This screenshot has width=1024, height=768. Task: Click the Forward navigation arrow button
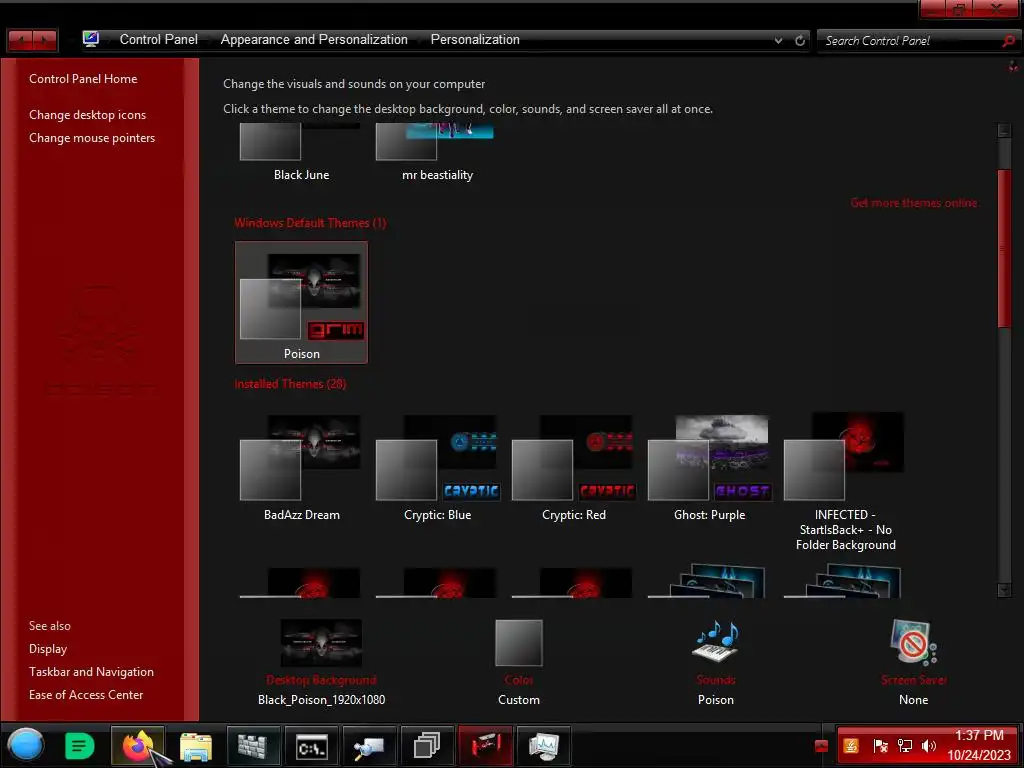[x=44, y=40]
